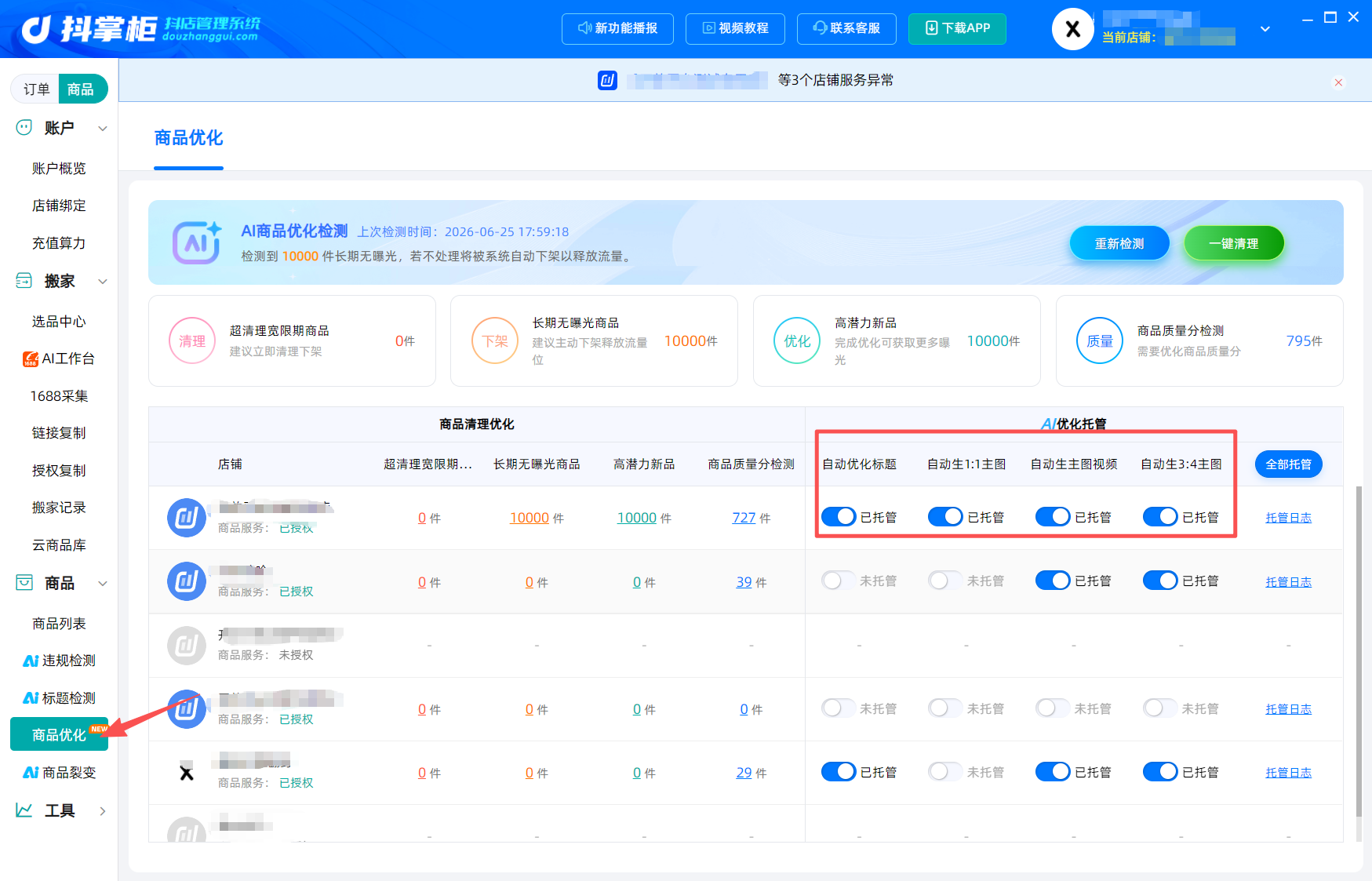The height and width of the screenshot is (881, 1372).
Task: Click the AI icon beside 商品裂变
Action: coord(31,772)
